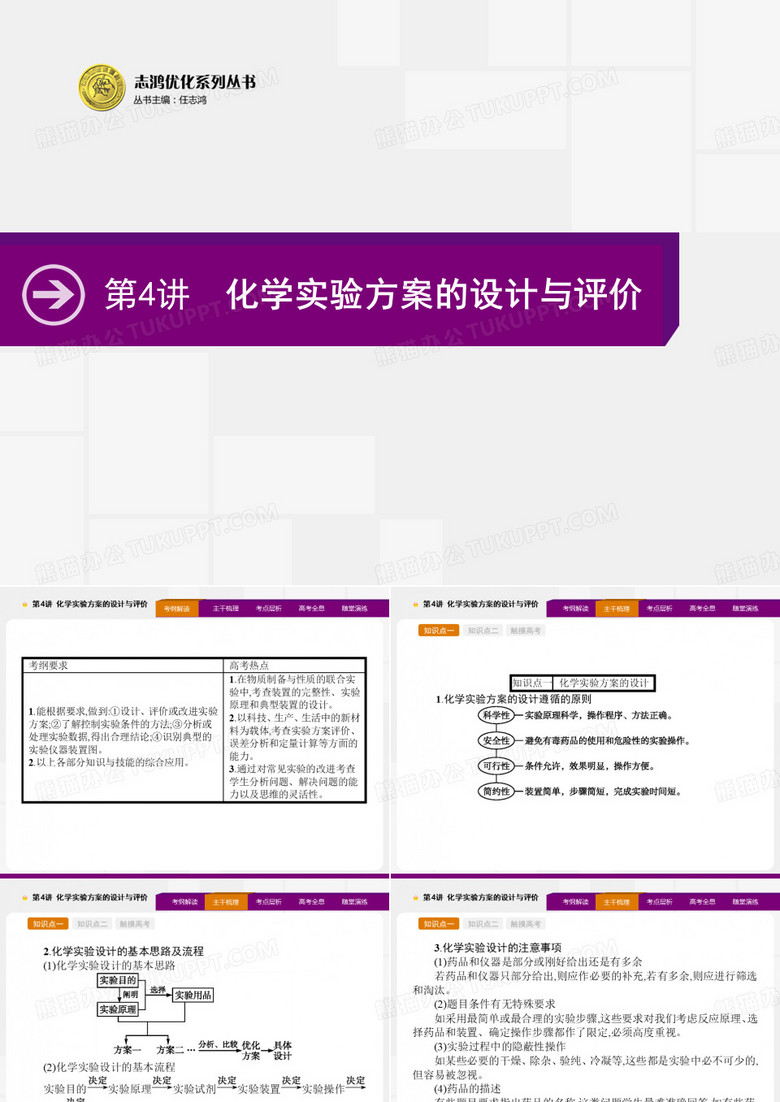Select 主干梳理 tab on the 注意事项 slide

616,902
